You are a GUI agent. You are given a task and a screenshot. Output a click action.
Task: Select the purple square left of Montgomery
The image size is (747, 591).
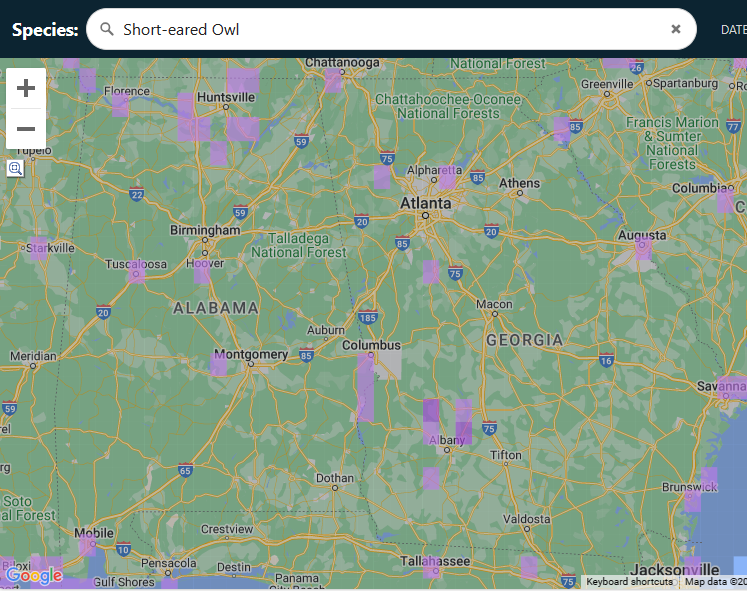pos(218,365)
